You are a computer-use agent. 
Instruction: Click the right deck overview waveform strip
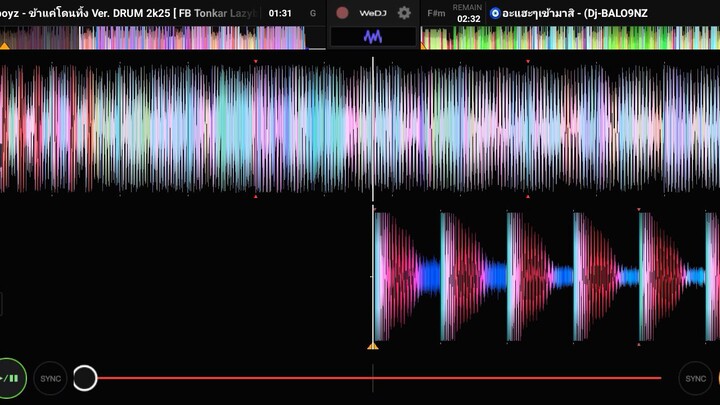coord(570,38)
